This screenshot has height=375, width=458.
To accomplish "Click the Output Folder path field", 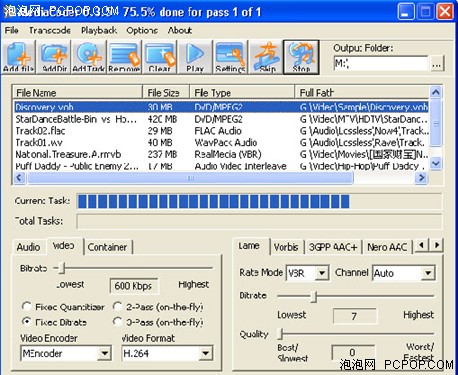I will [x=380, y=63].
